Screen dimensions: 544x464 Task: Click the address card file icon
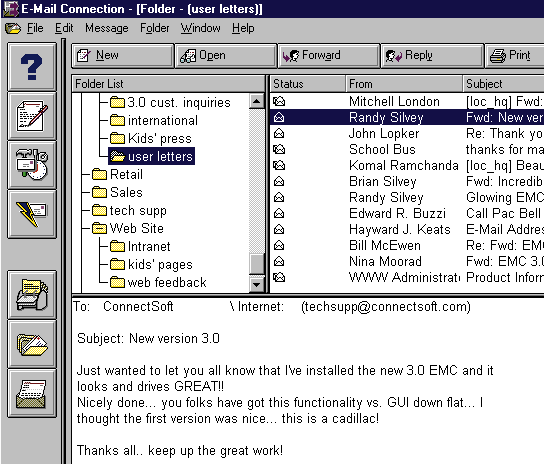tap(32, 393)
